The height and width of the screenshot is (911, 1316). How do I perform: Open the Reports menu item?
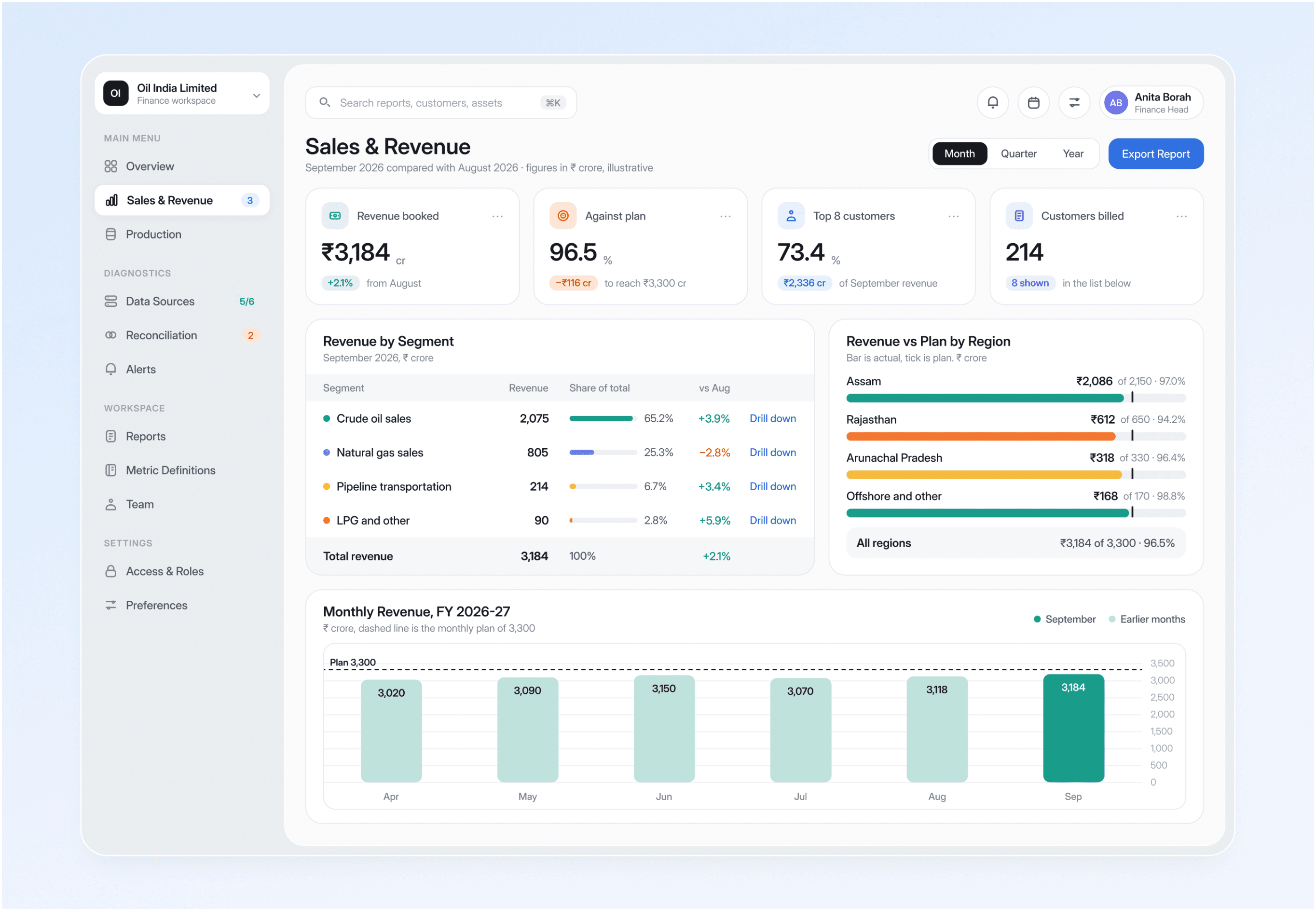pyautogui.click(x=182, y=437)
